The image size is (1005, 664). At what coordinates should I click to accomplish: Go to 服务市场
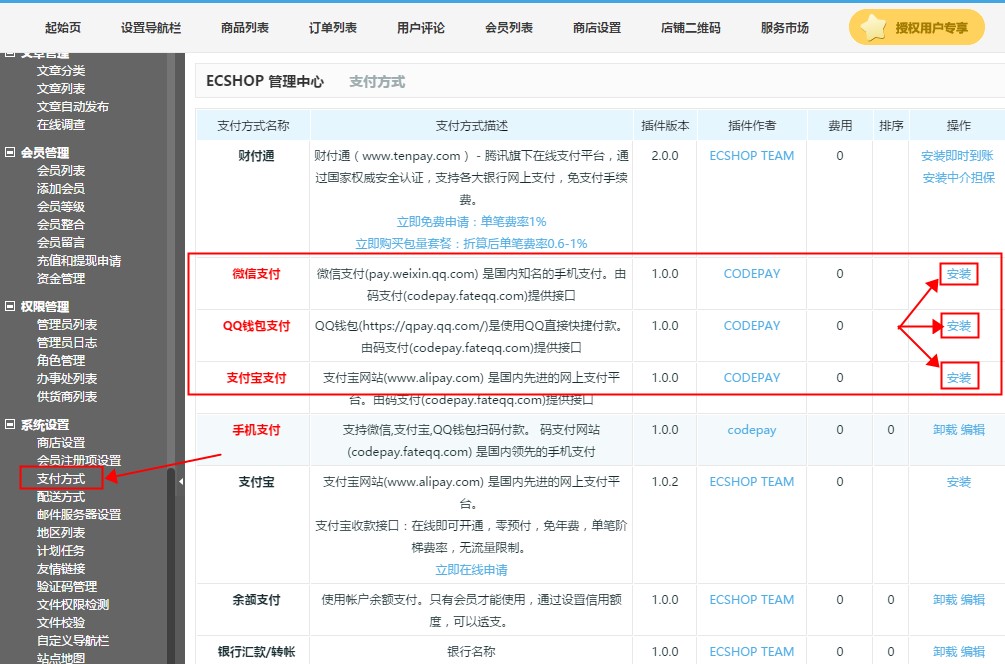(x=786, y=28)
